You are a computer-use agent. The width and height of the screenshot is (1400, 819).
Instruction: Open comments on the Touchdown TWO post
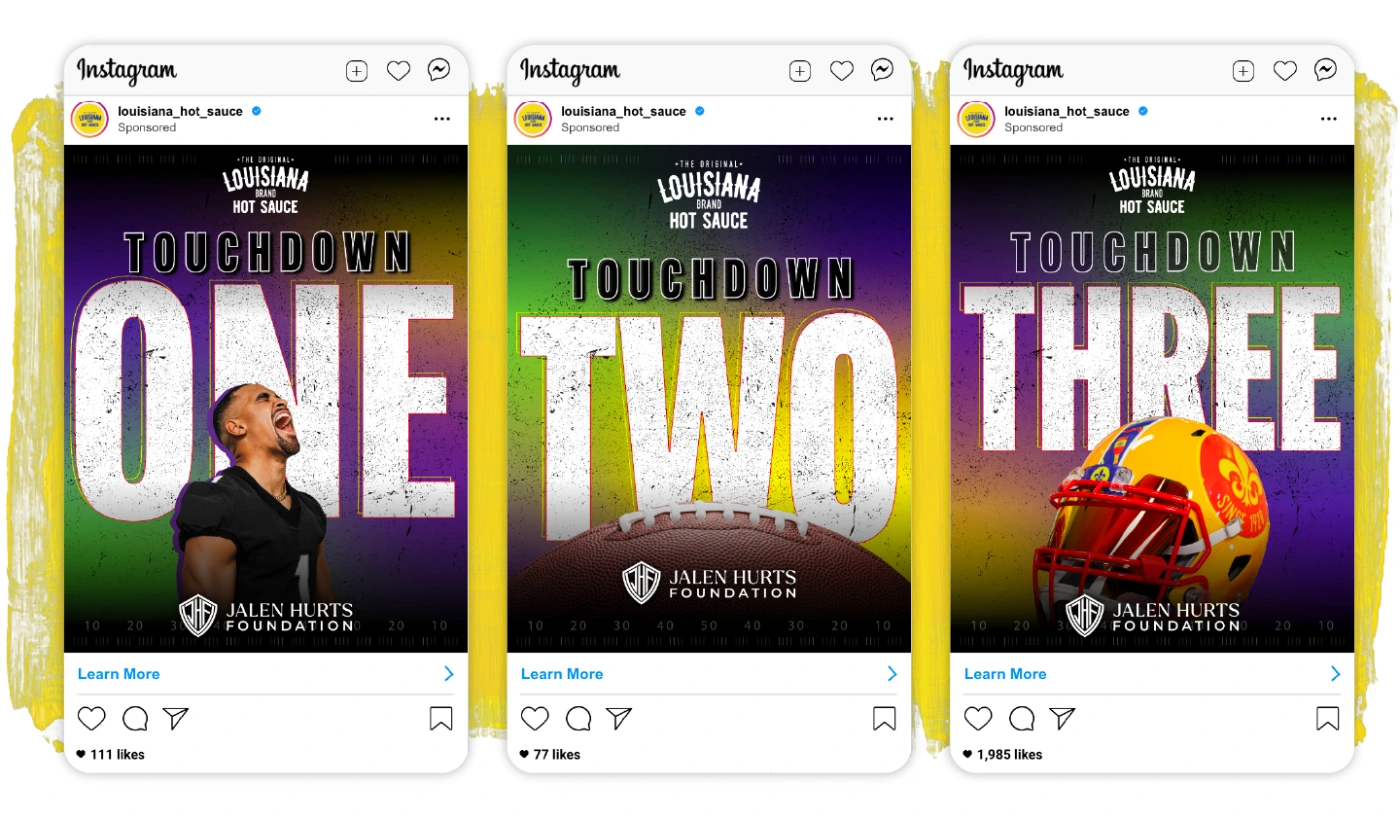point(578,718)
